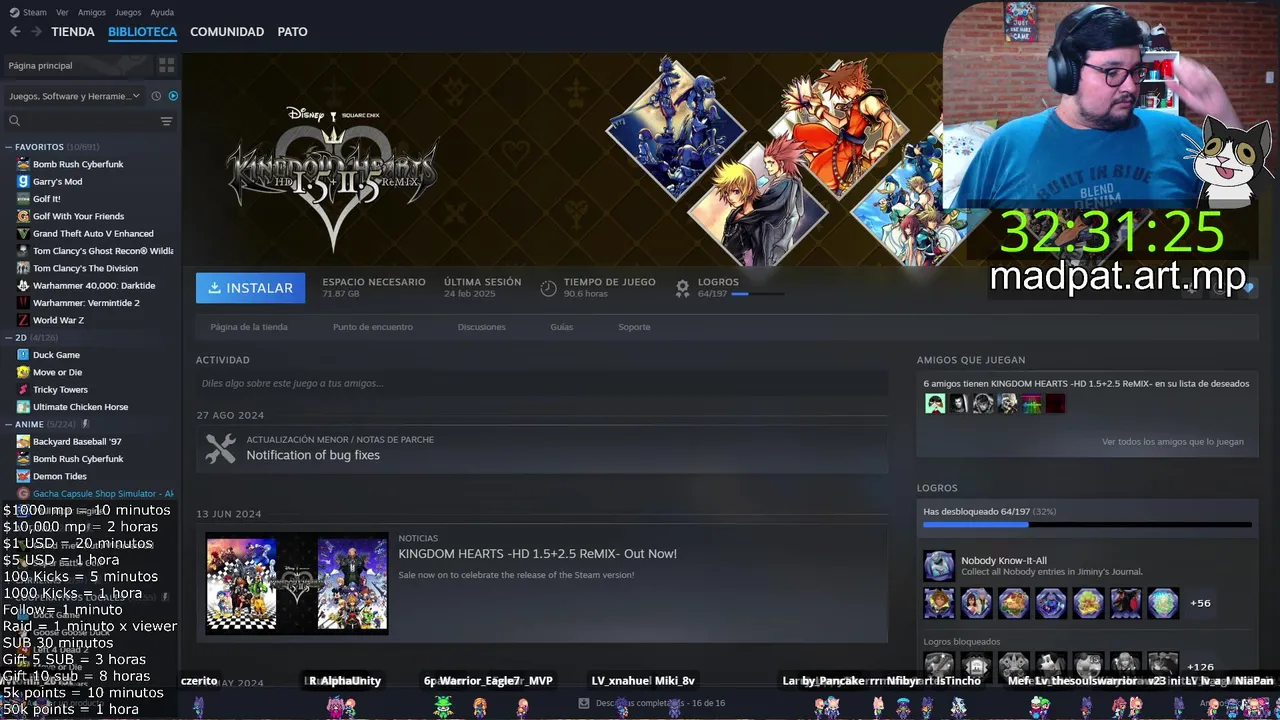Select Backyard Baseball '97 entry

pyautogui.click(x=77, y=442)
